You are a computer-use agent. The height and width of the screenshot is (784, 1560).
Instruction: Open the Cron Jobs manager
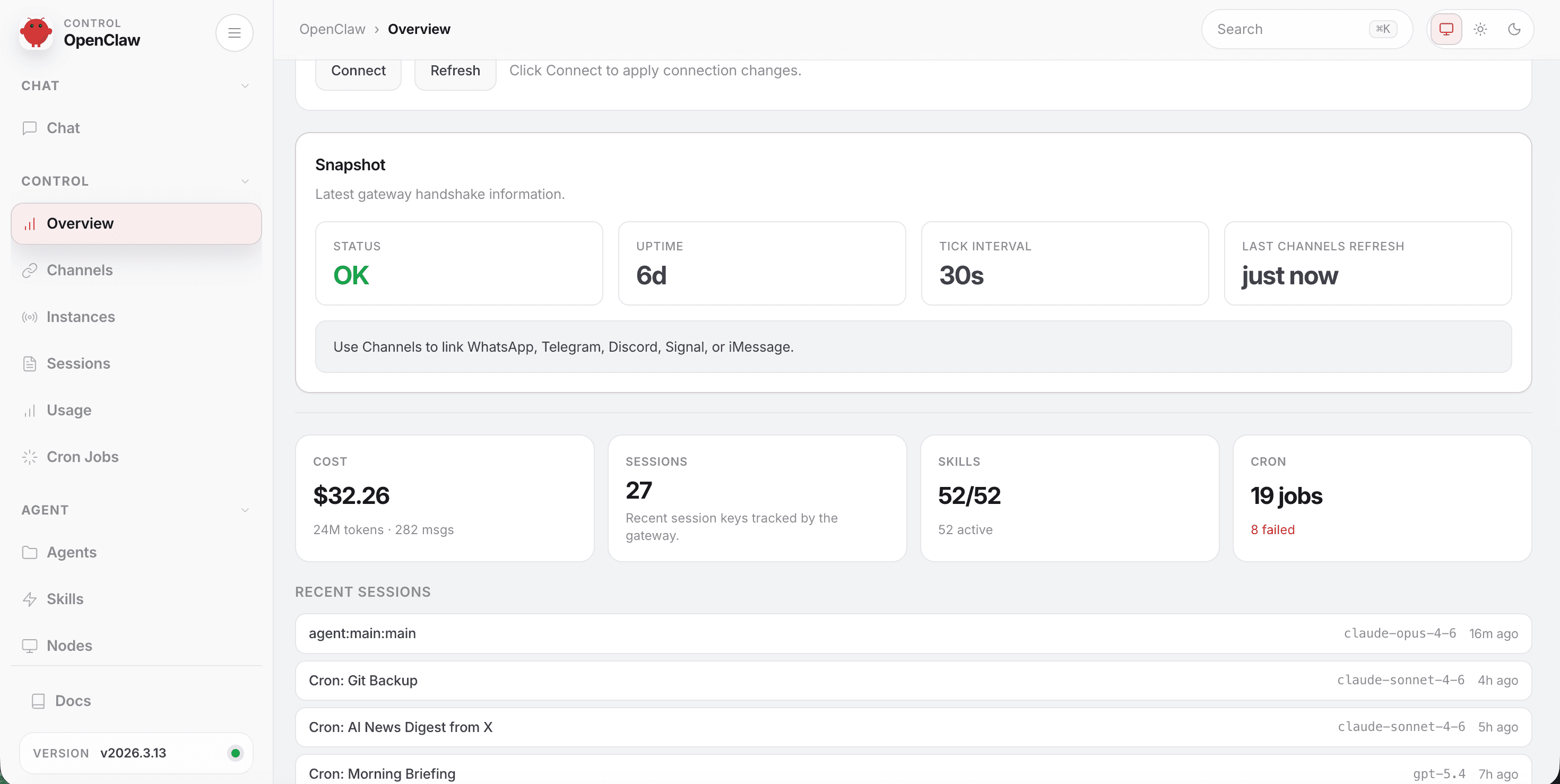[x=82, y=457]
